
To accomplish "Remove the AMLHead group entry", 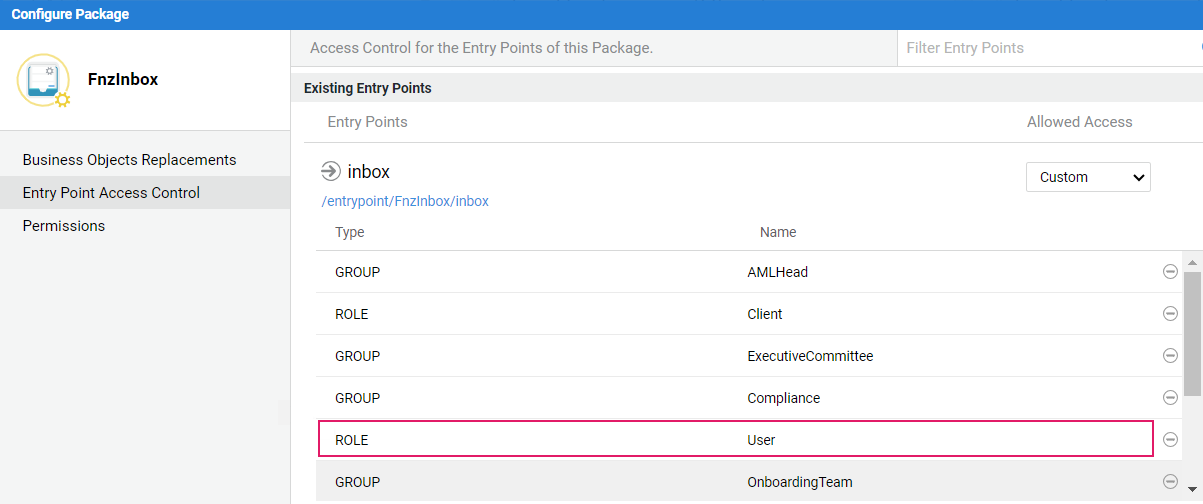I will coord(1170,272).
